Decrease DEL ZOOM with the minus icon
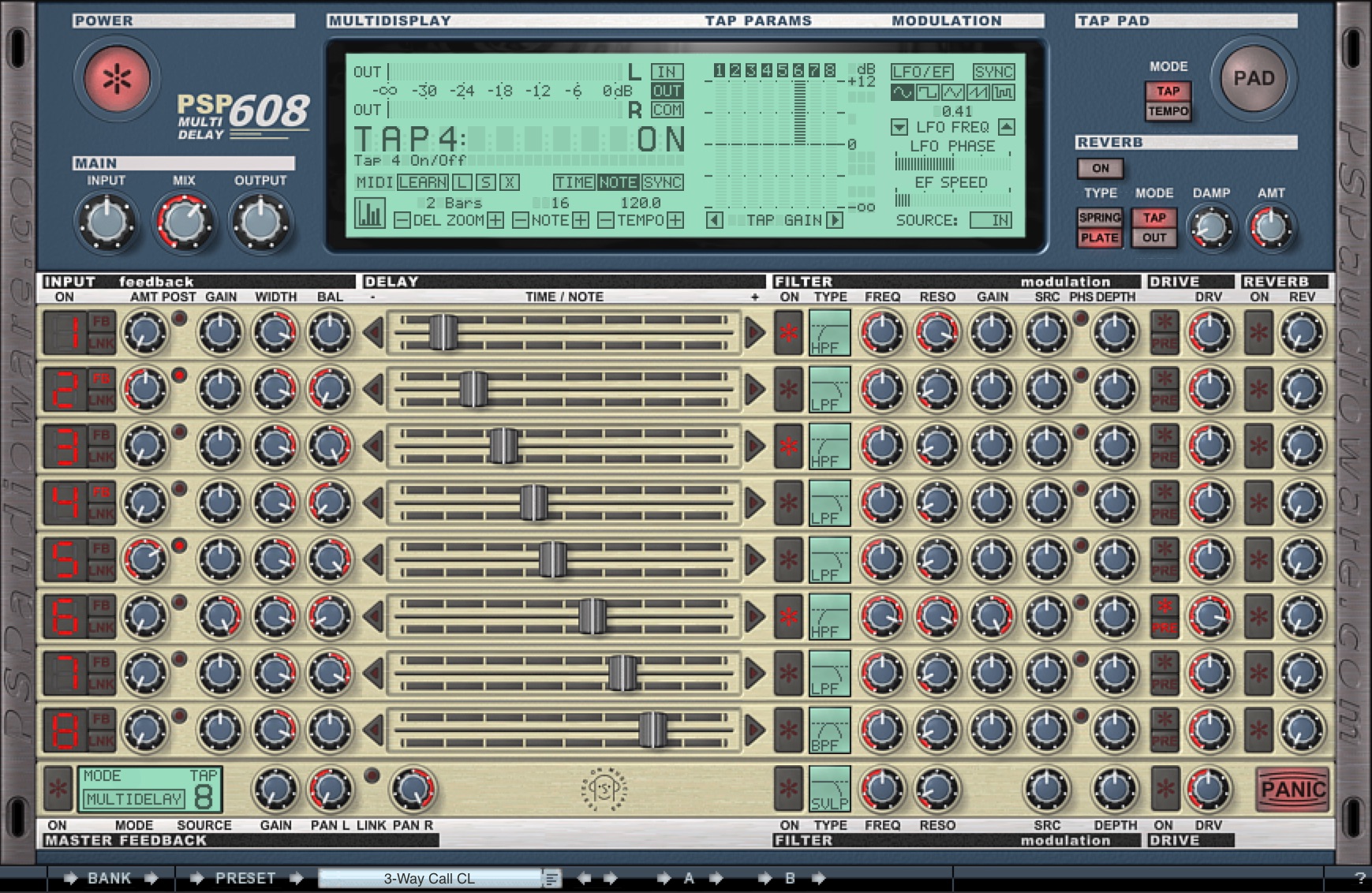The image size is (1372, 893). point(402,221)
